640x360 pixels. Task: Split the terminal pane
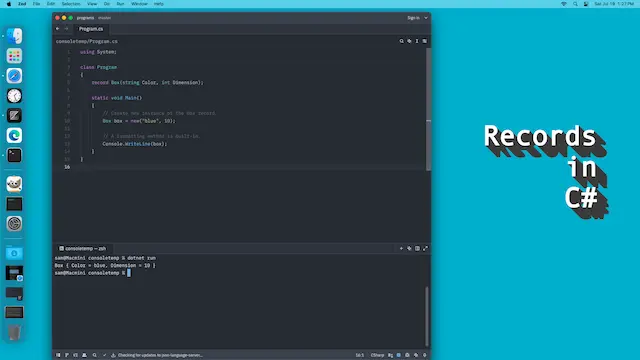[x=417, y=248]
